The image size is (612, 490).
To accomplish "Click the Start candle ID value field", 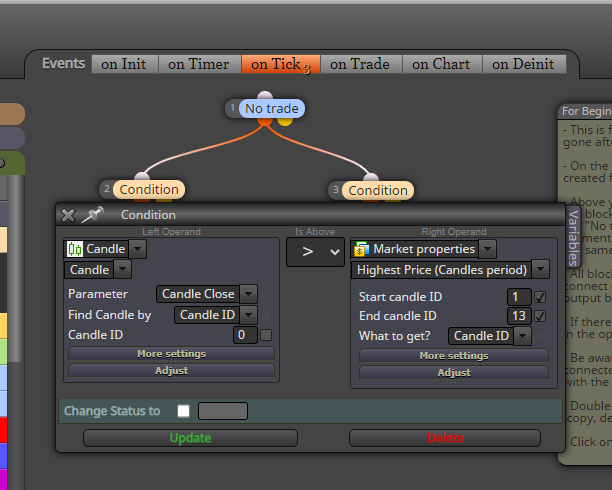I will coord(519,297).
